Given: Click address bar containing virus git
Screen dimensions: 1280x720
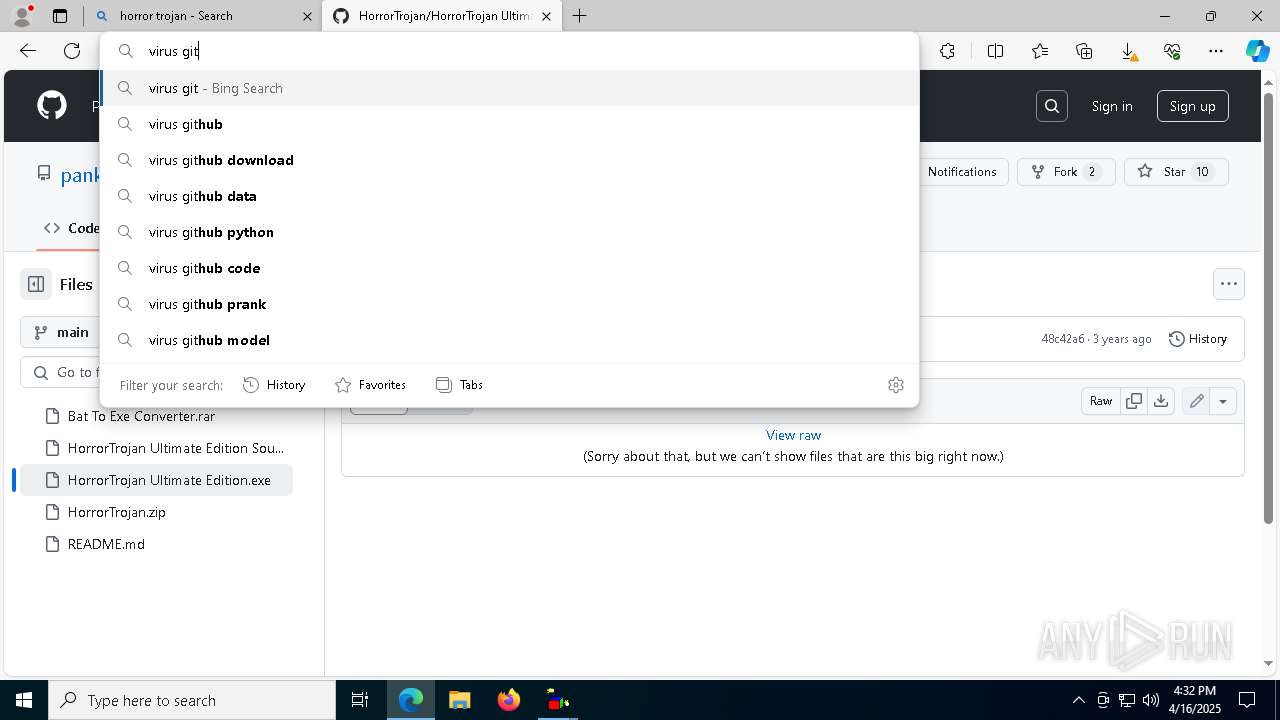Looking at the screenshot, I should click(510, 51).
